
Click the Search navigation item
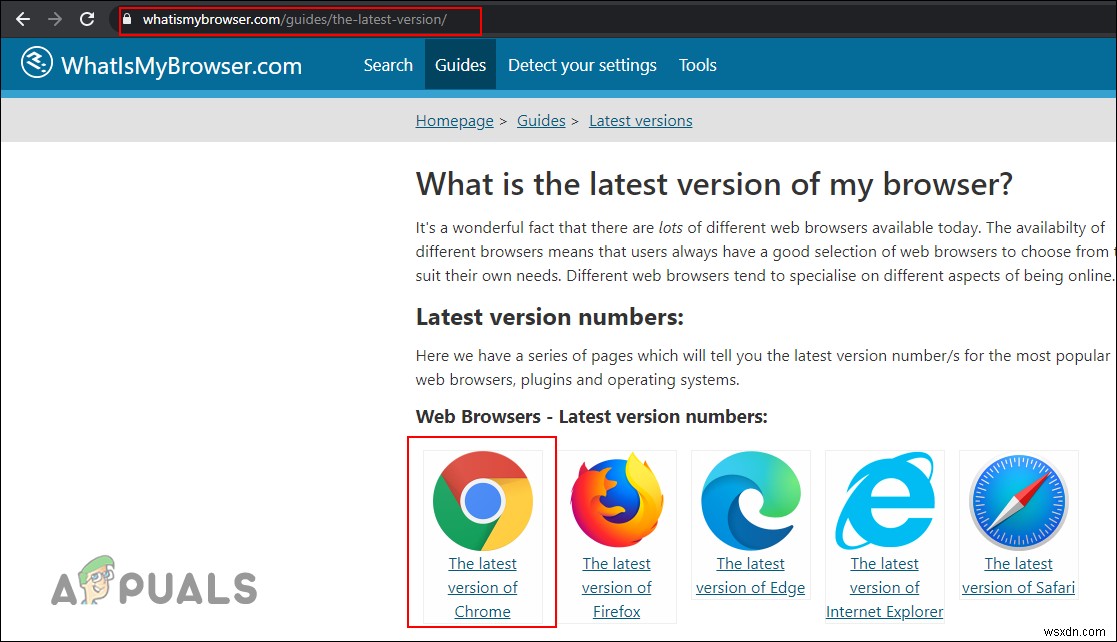pos(388,64)
